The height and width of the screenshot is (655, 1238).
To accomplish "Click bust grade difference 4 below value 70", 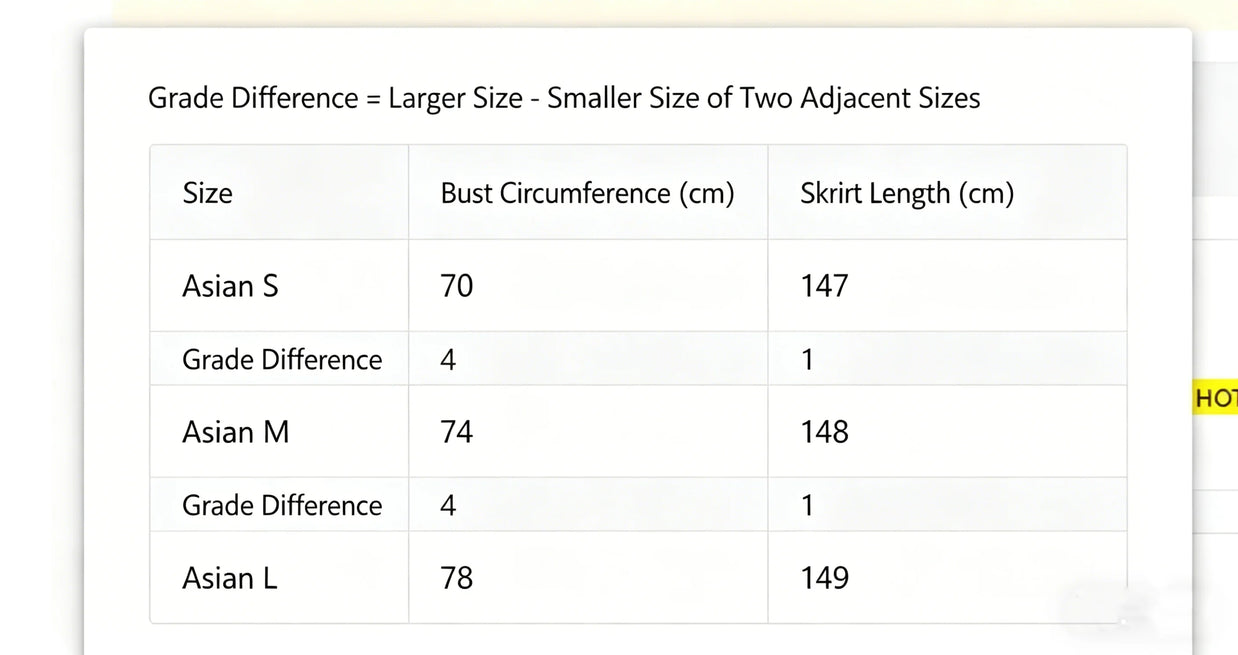I will click(448, 360).
